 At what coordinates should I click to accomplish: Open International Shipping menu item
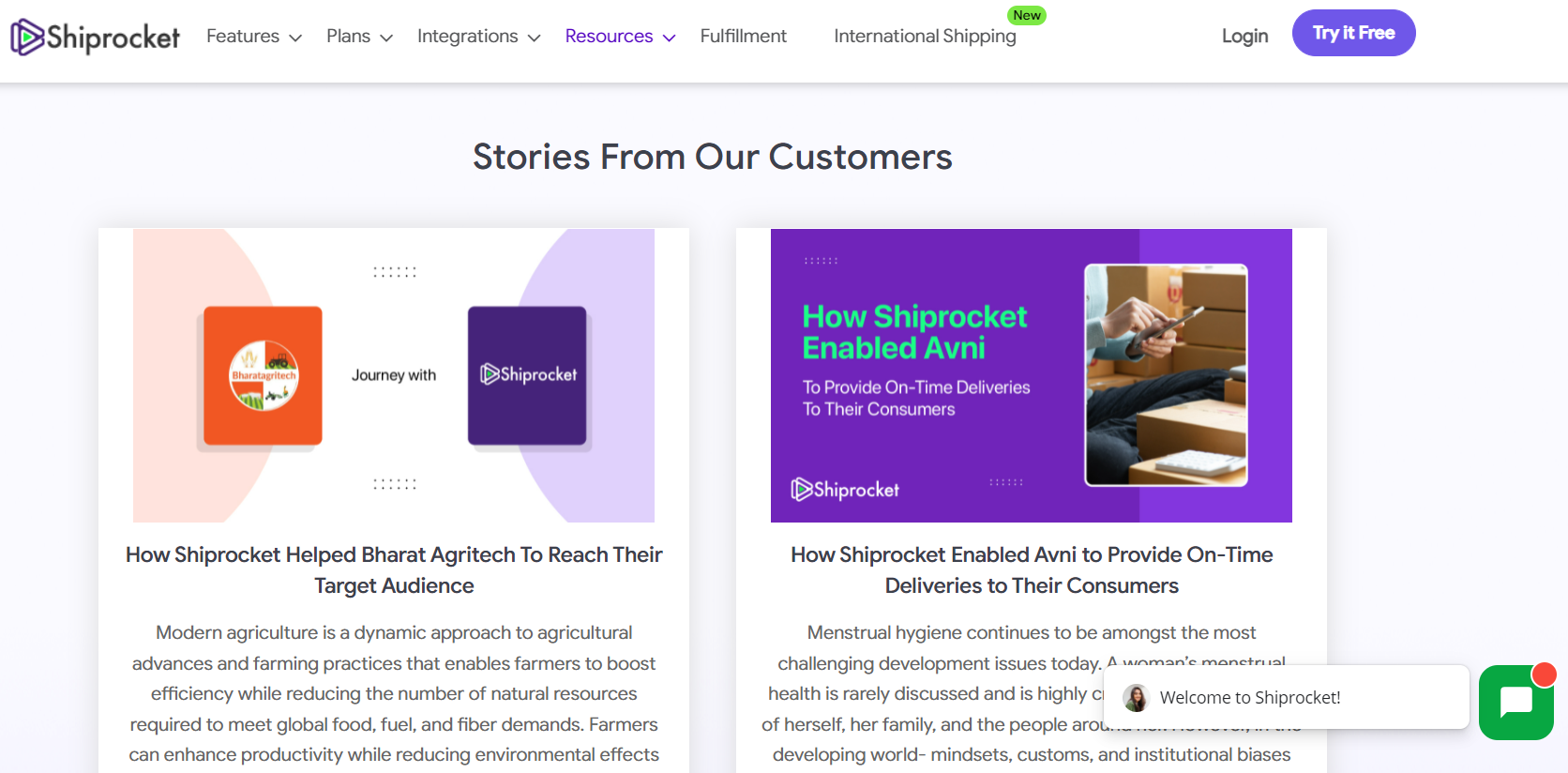click(x=925, y=37)
